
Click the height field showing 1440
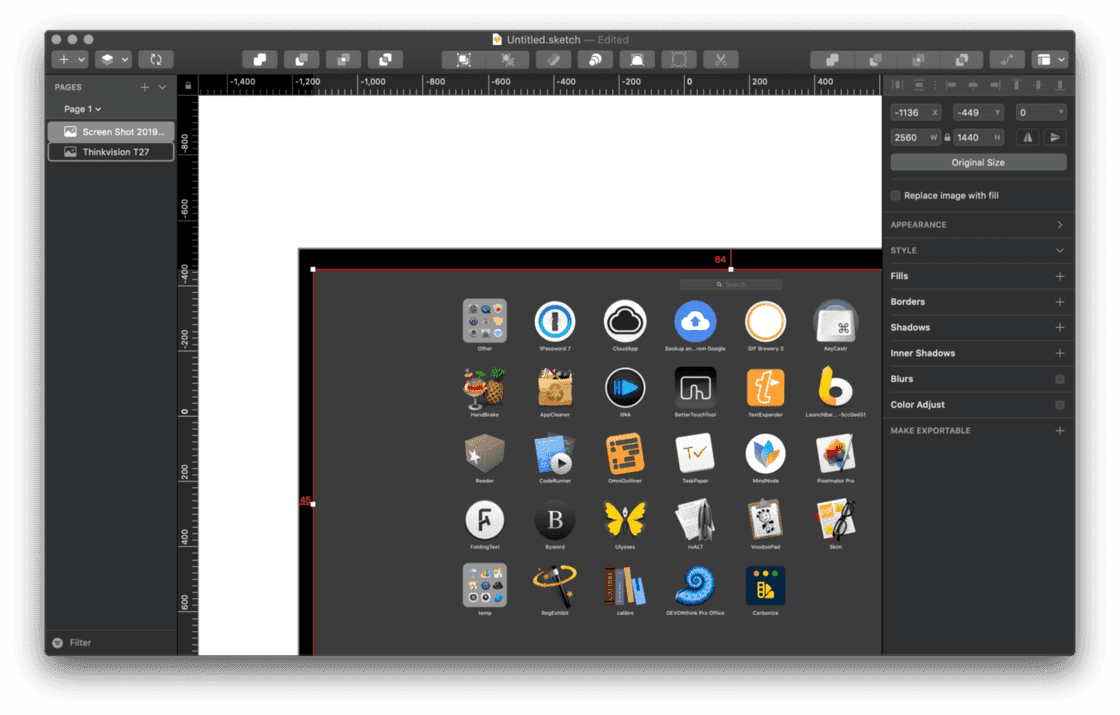tap(978, 137)
